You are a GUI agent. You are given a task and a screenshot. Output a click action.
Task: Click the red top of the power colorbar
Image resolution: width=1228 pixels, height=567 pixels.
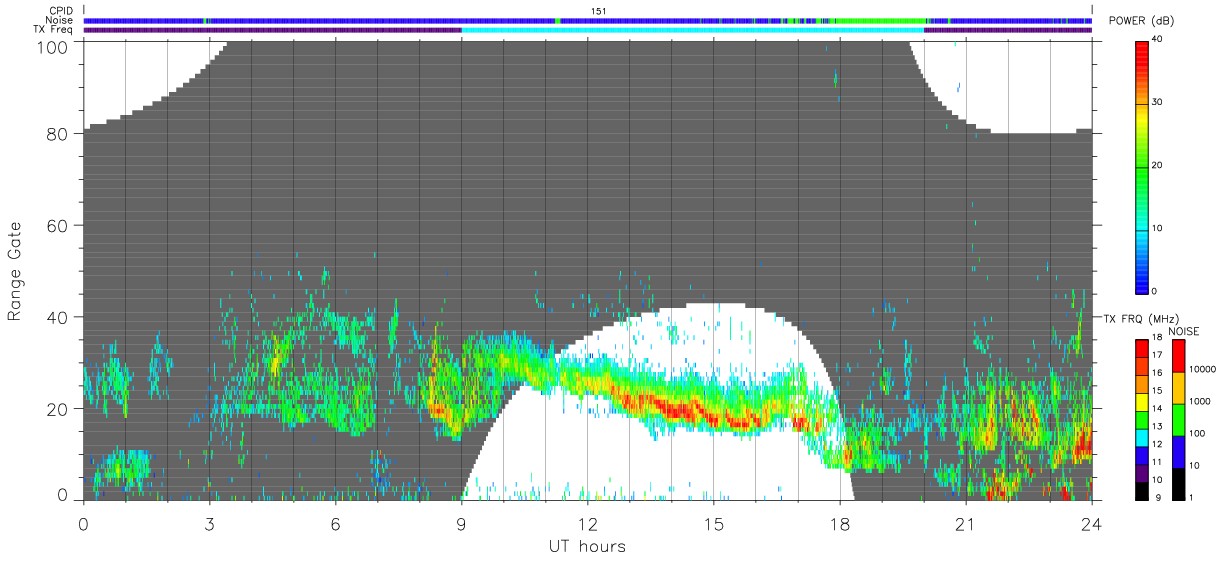1142,55
